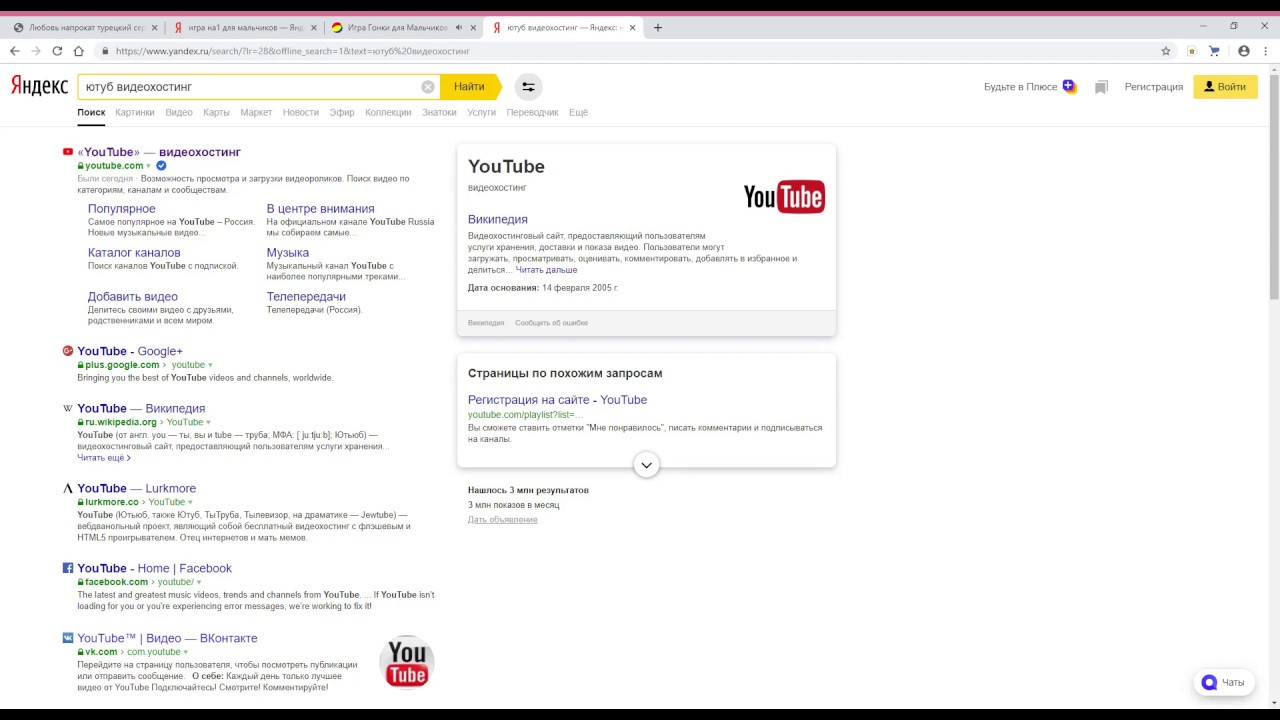Click the YouTube logo in the info card

click(784, 197)
